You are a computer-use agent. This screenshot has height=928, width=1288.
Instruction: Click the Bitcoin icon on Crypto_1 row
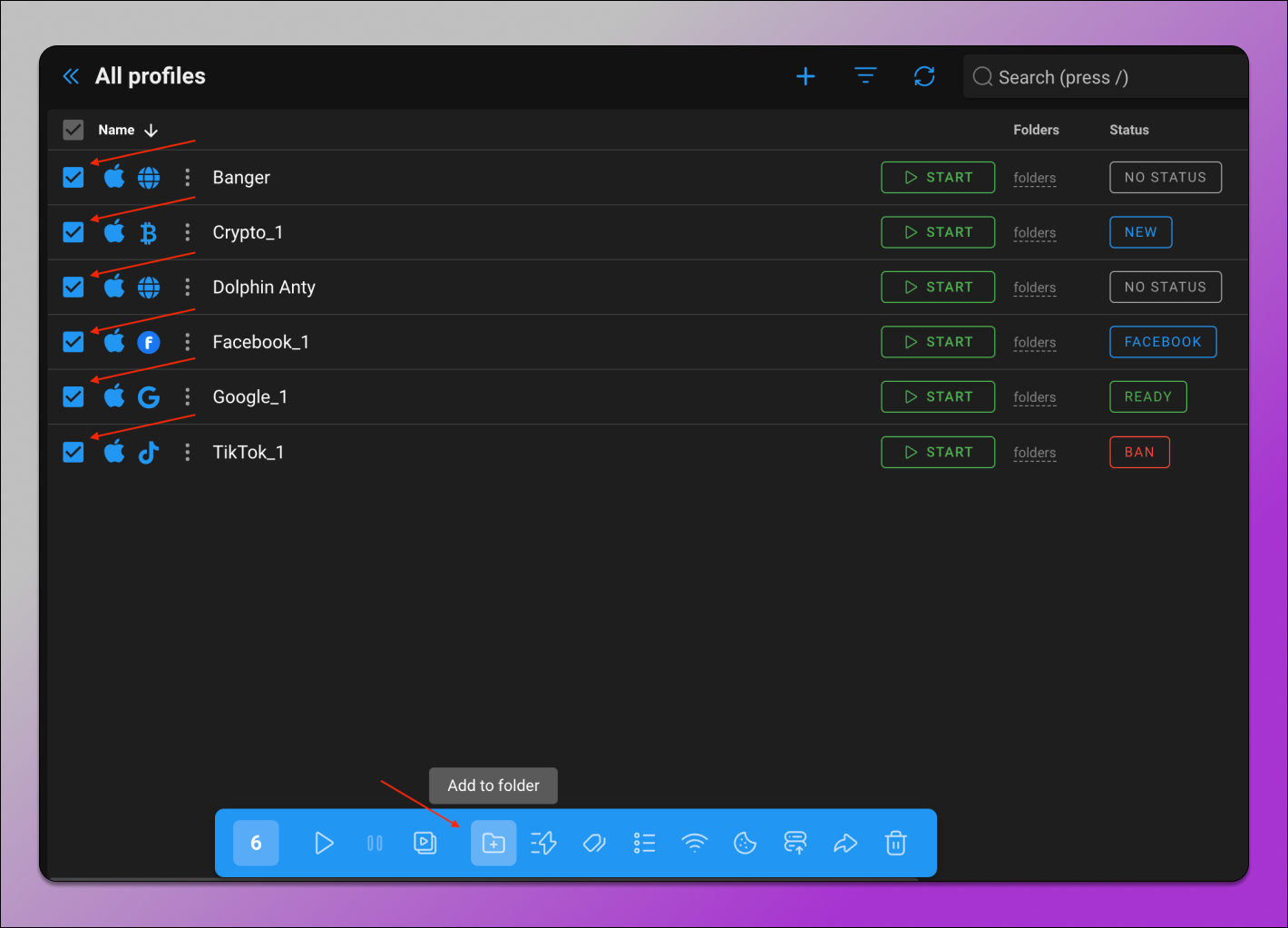(x=149, y=233)
